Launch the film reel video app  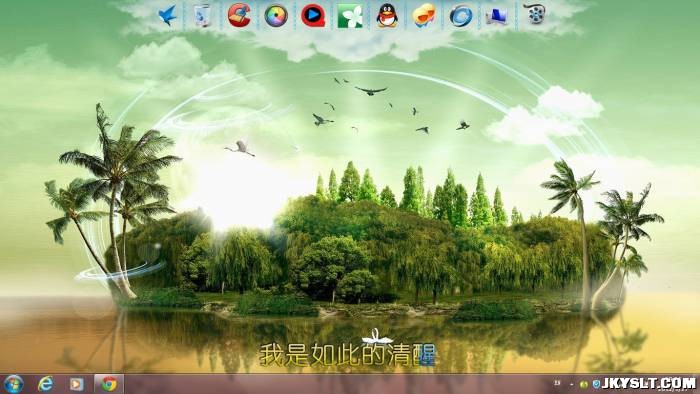click(535, 15)
